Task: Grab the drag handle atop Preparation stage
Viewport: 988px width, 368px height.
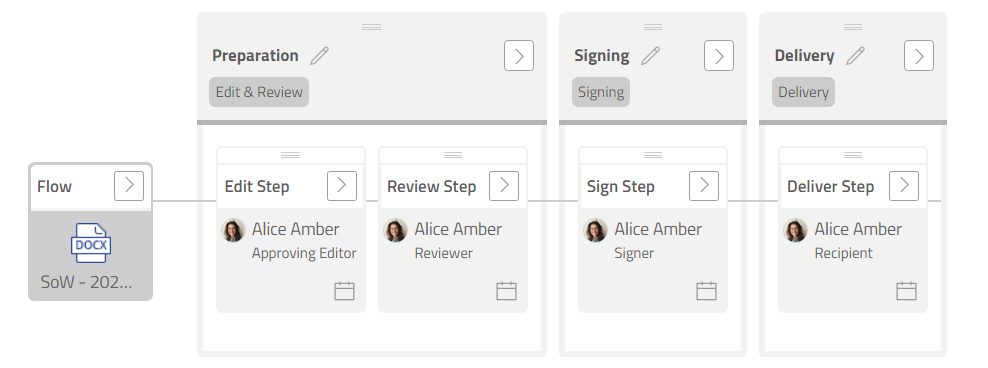Action: tap(371, 27)
